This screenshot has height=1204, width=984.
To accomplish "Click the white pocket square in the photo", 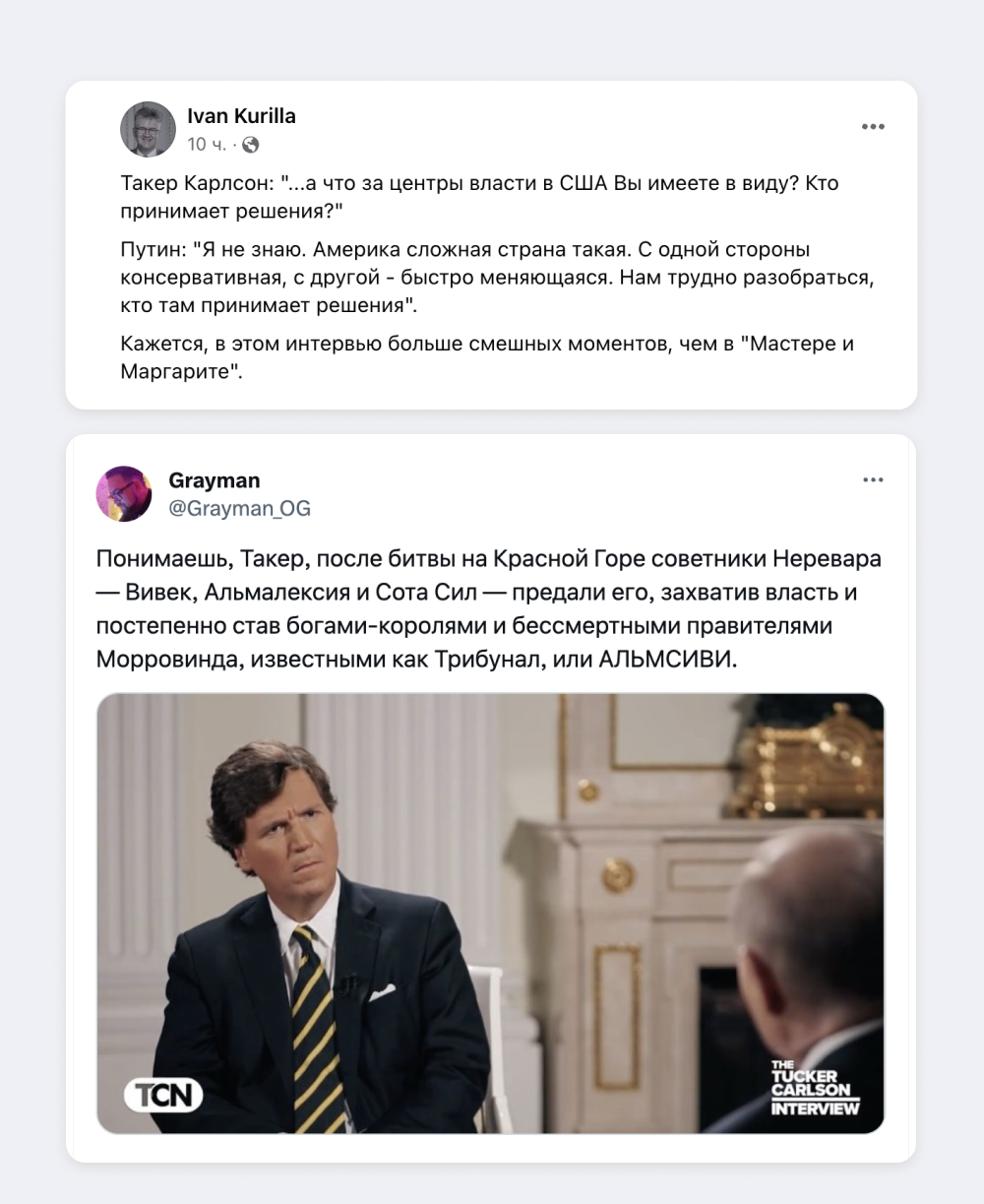I will (384, 990).
